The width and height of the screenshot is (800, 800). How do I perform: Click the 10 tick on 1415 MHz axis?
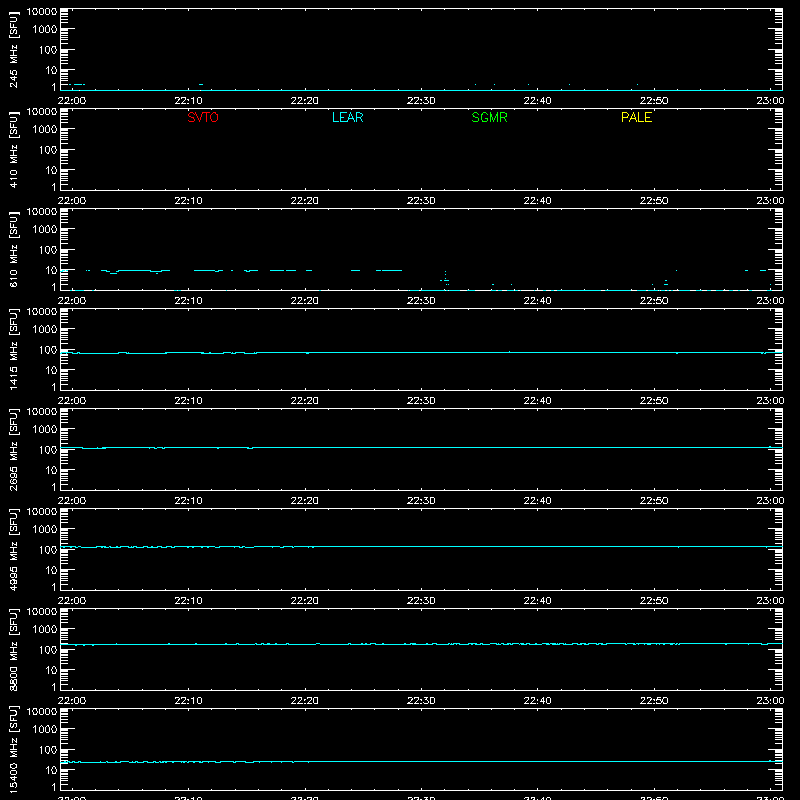click(51, 370)
